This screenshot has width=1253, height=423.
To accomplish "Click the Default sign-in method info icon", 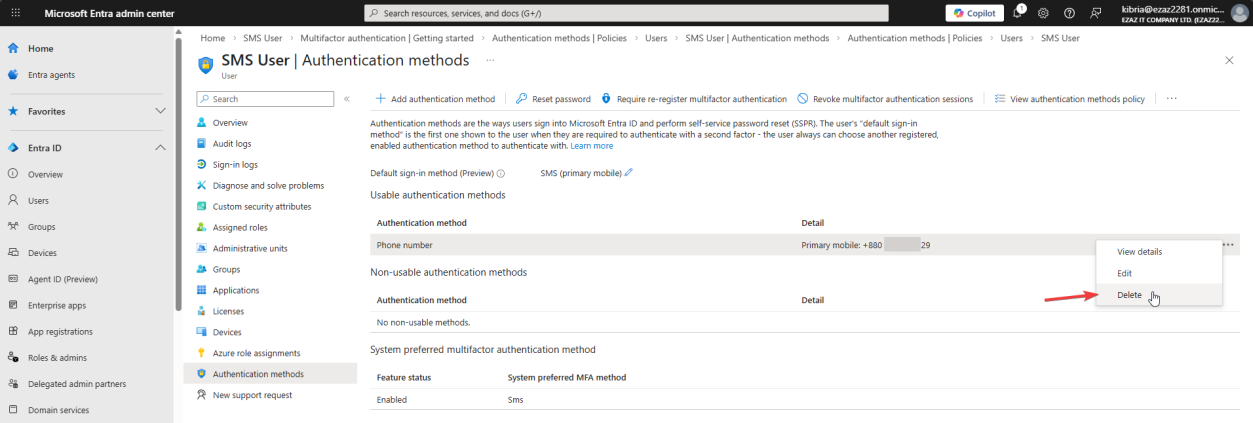I will [501, 173].
